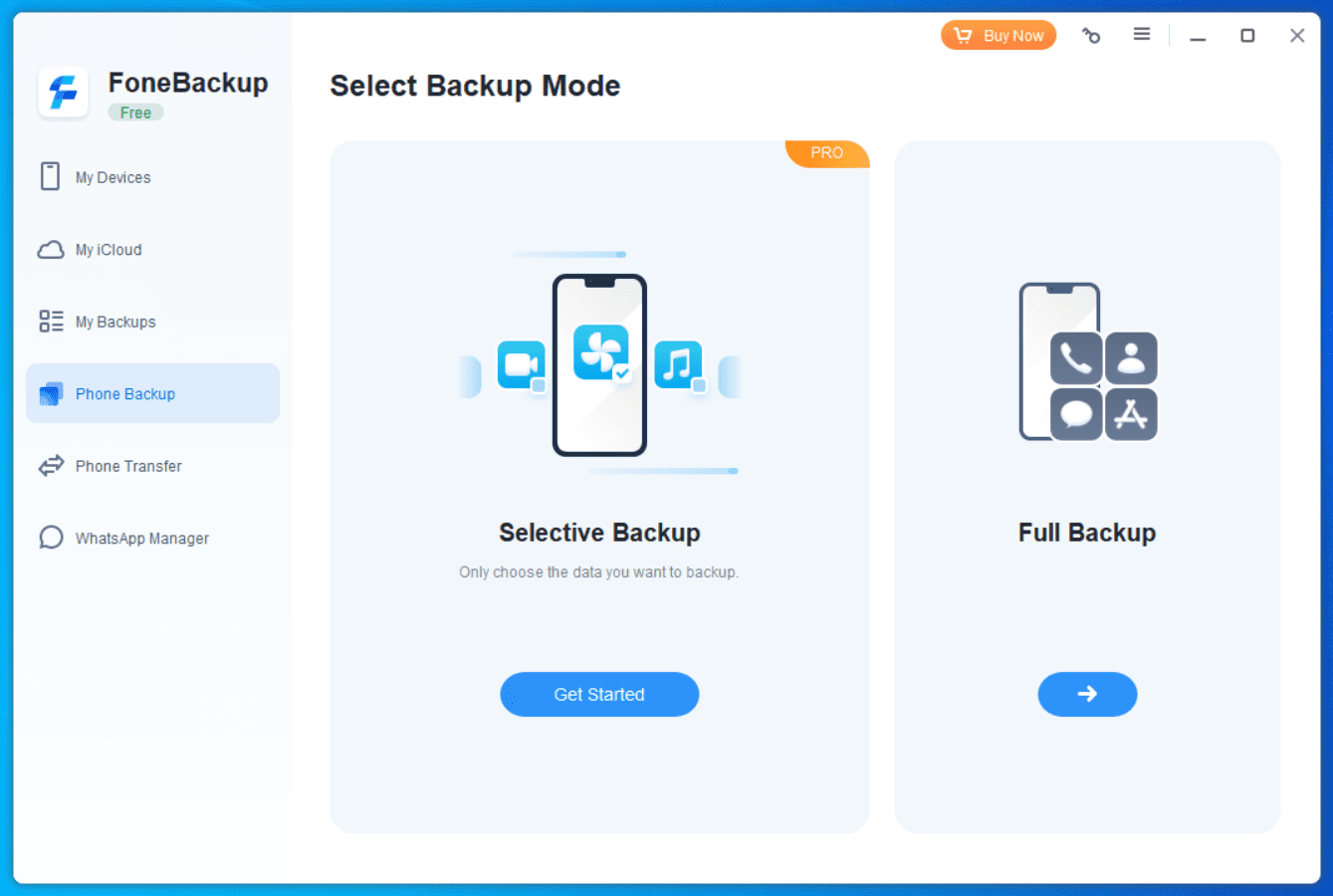1333x896 pixels.
Task: Click the key-shaped register icon in title bar
Action: pos(1091,36)
